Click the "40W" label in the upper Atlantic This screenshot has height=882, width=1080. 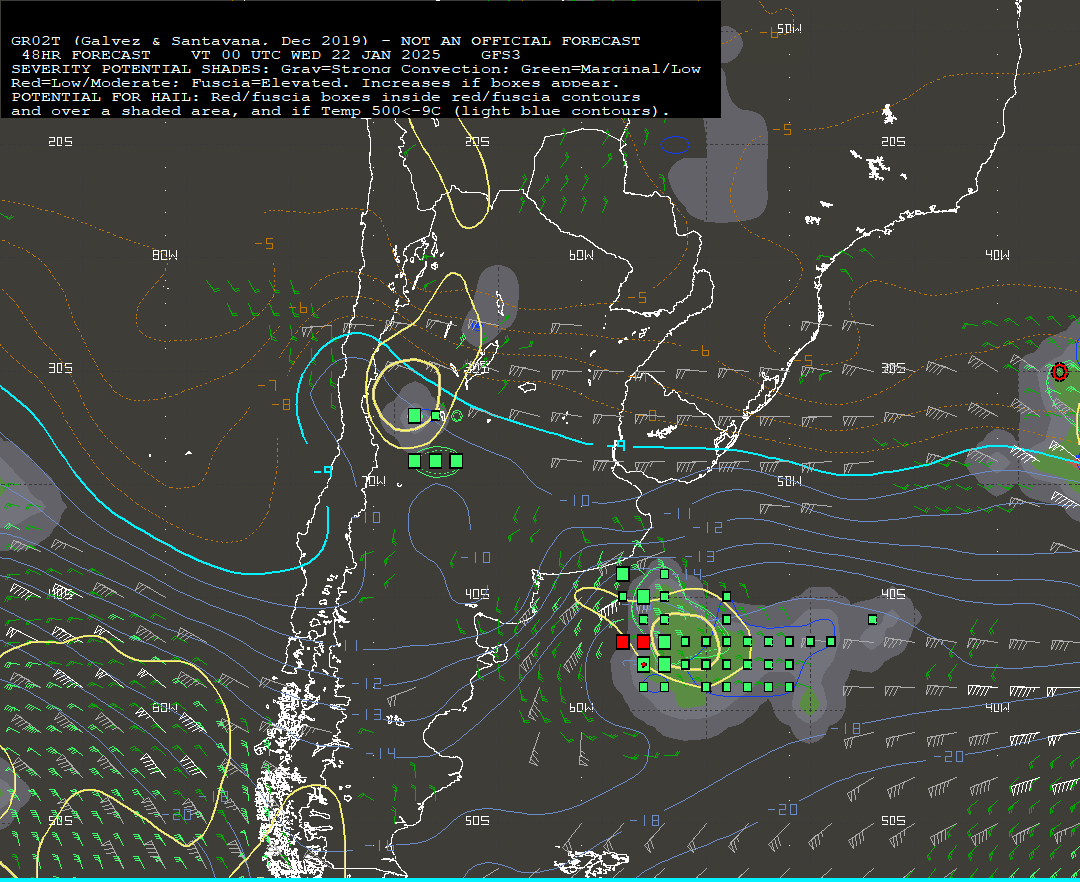tap(997, 255)
